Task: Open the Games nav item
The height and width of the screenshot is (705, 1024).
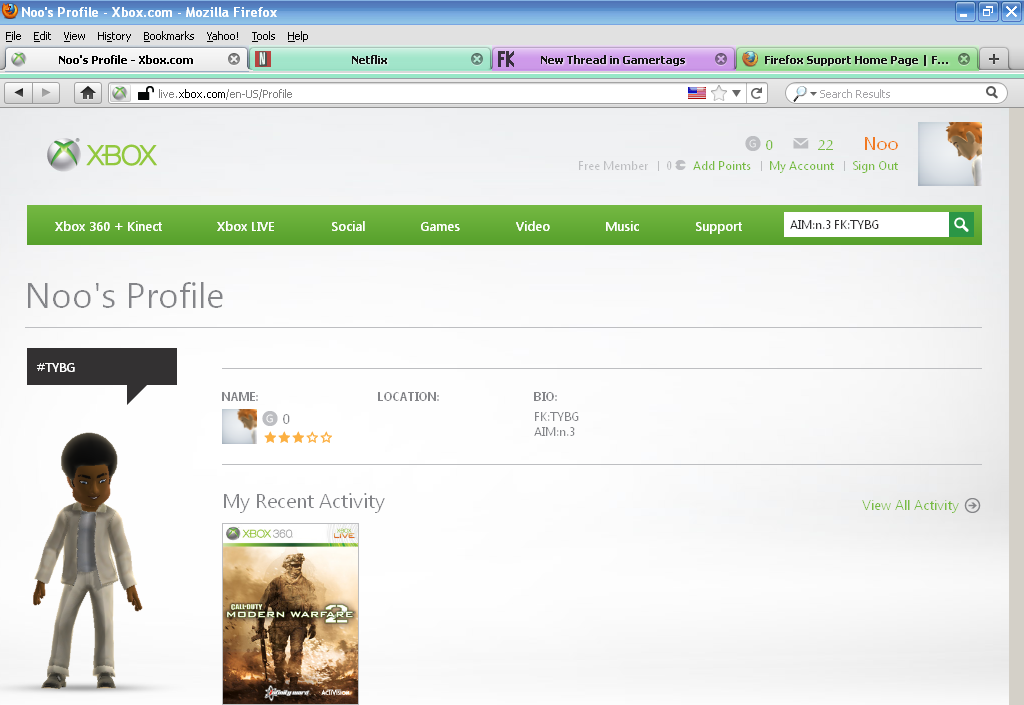Action: click(x=440, y=227)
